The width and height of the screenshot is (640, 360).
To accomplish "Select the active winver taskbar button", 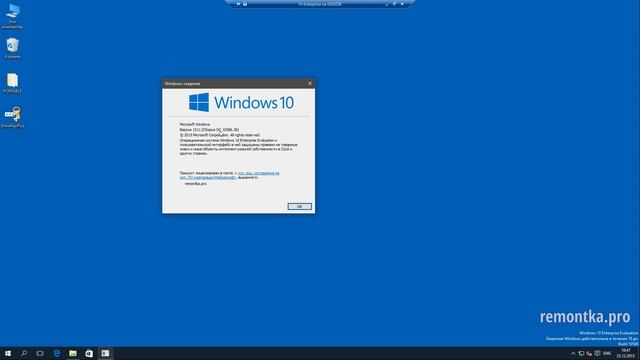I will coord(105,353).
